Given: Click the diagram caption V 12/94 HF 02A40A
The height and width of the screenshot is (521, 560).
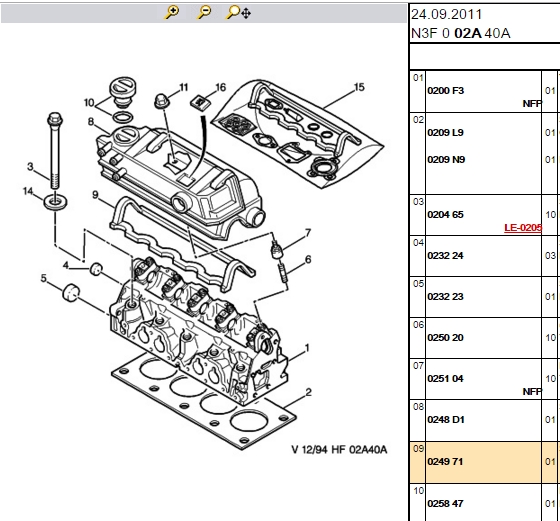Looking at the screenshot, I should click(x=339, y=449).
